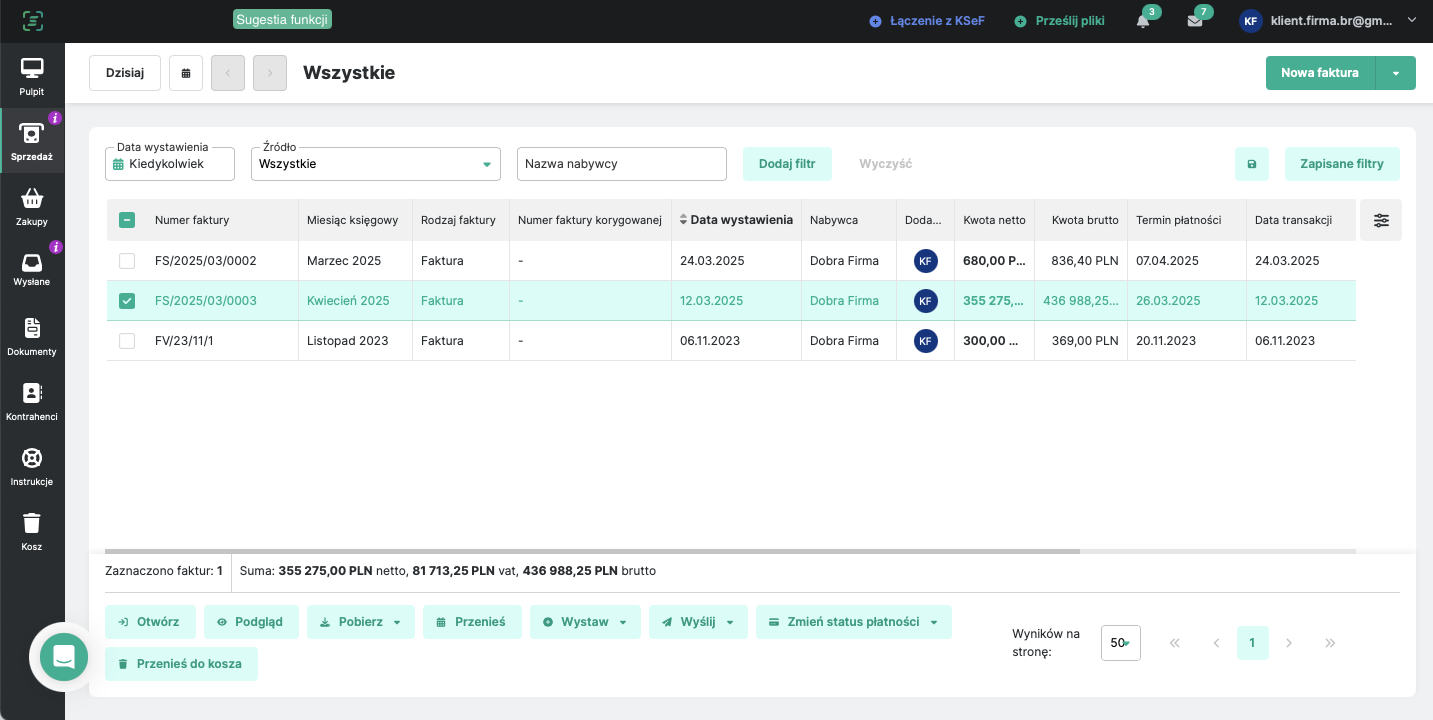Expand the Nowa faktura arrow menu

1396,73
